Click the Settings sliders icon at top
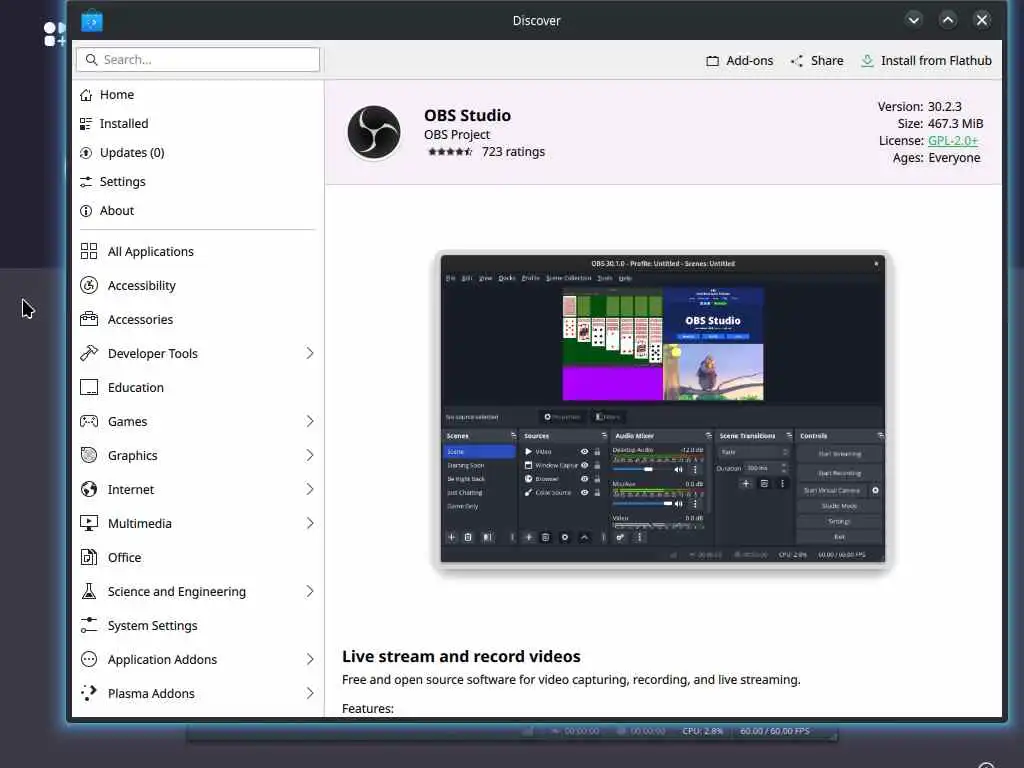This screenshot has height=768, width=1024. [86, 182]
